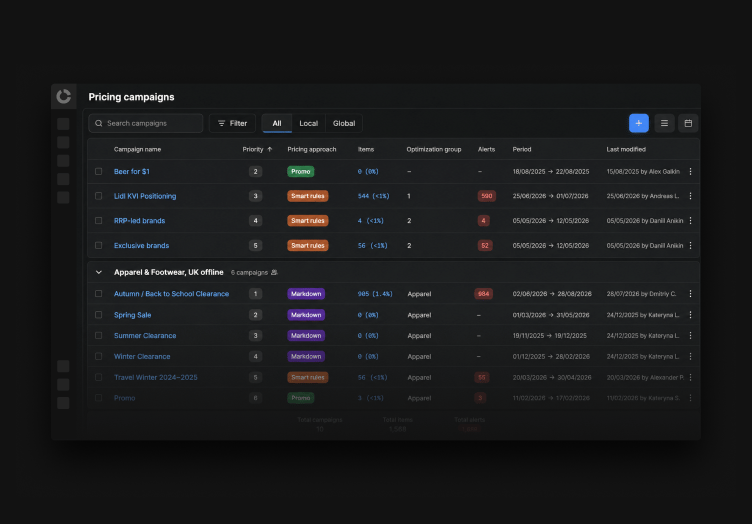
Task: Click the 6 campaigns count label
Action: (249, 272)
